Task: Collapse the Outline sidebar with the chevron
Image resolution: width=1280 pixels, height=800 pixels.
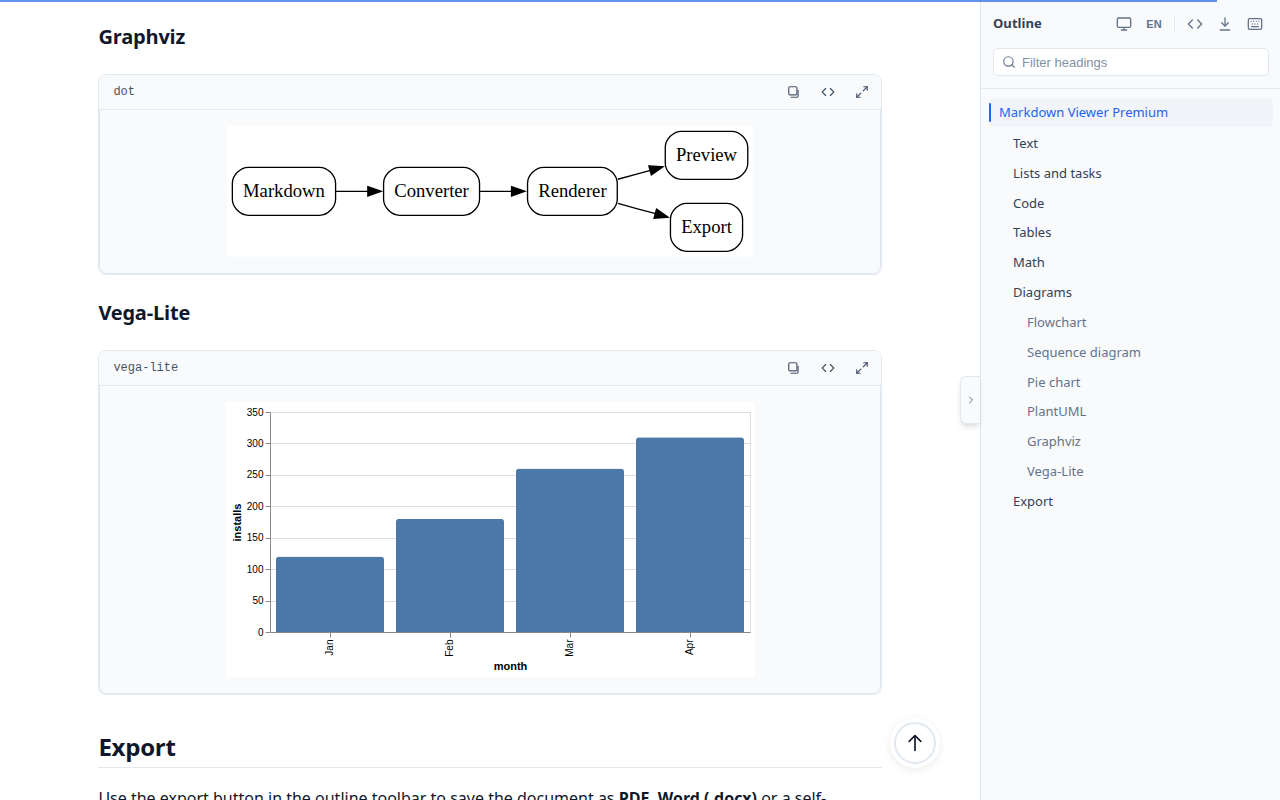Action: click(970, 400)
